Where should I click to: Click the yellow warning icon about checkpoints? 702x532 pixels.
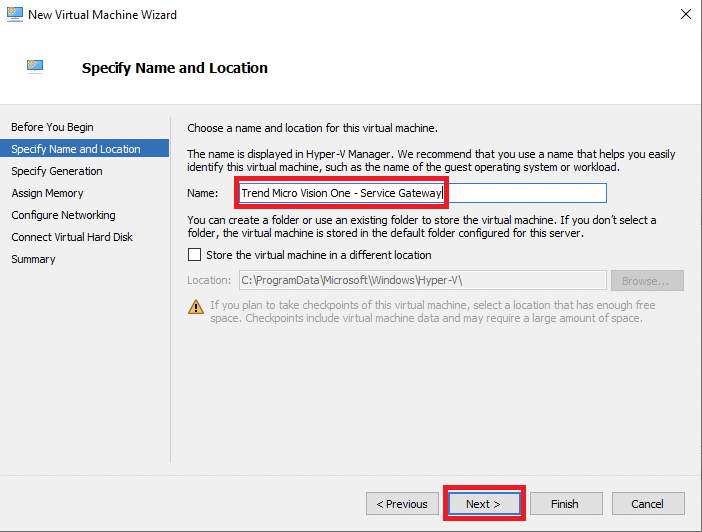(x=196, y=306)
